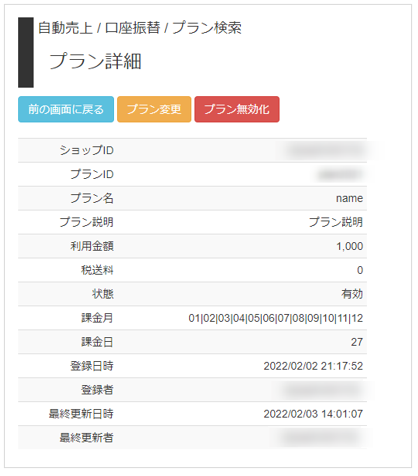Select the timestamp 2022/02/03 14:01:07
This screenshot has height=476, width=418.
pyautogui.click(x=313, y=414)
